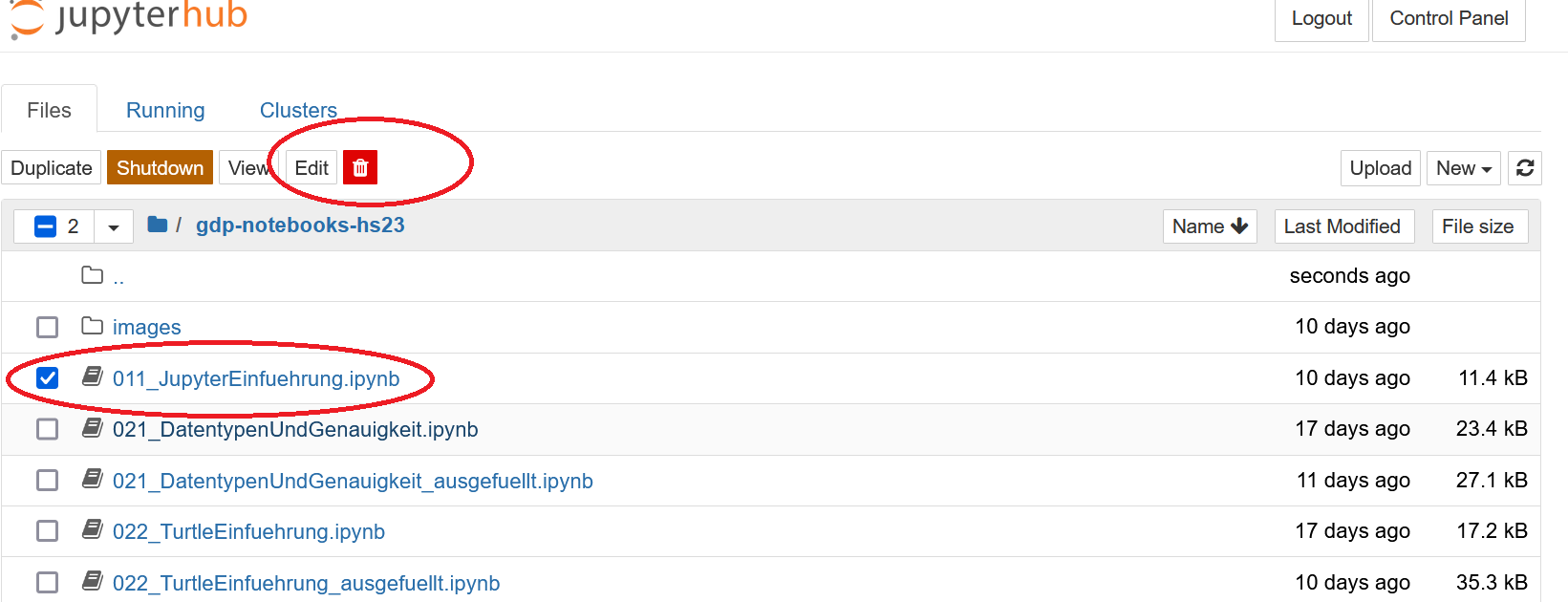The height and width of the screenshot is (602, 1568).
Task: Uncheck 011_JupyterEinfuehrung.ipynb checkbox
Action: pos(47,378)
